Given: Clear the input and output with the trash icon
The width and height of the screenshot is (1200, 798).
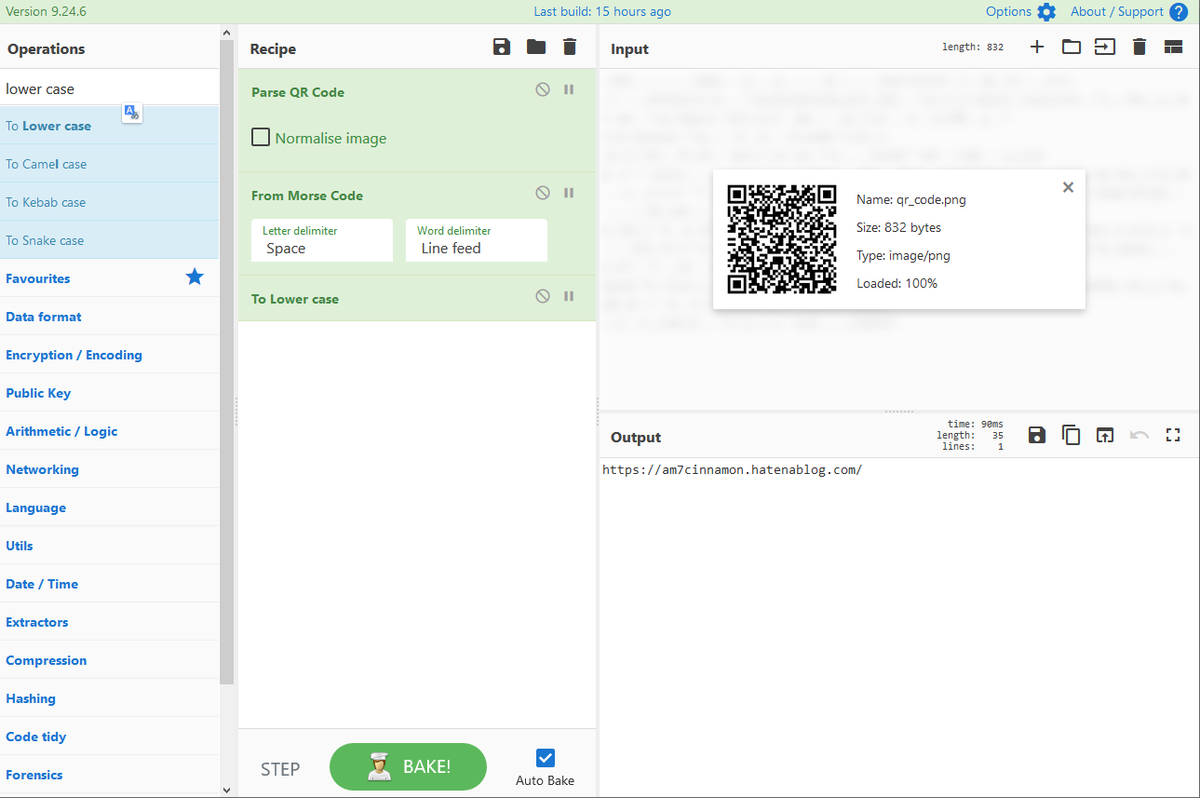Looking at the screenshot, I should [1139, 47].
